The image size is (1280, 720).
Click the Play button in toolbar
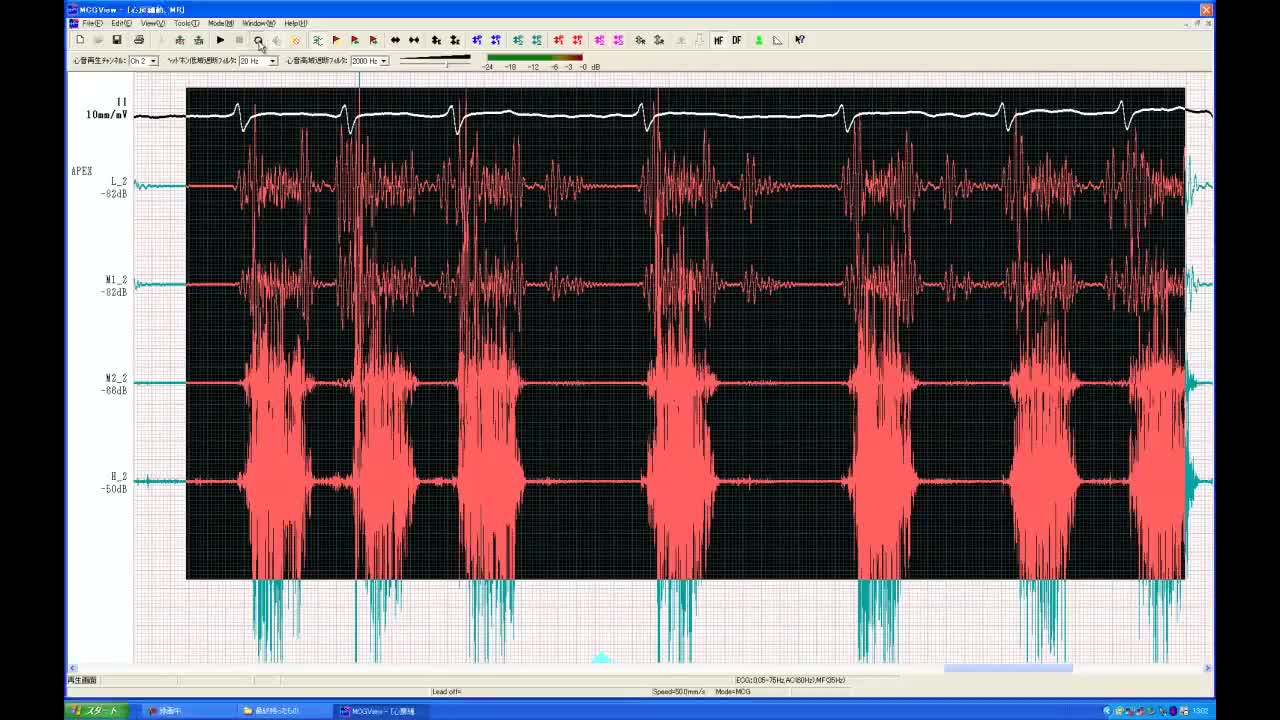coord(220,40)
